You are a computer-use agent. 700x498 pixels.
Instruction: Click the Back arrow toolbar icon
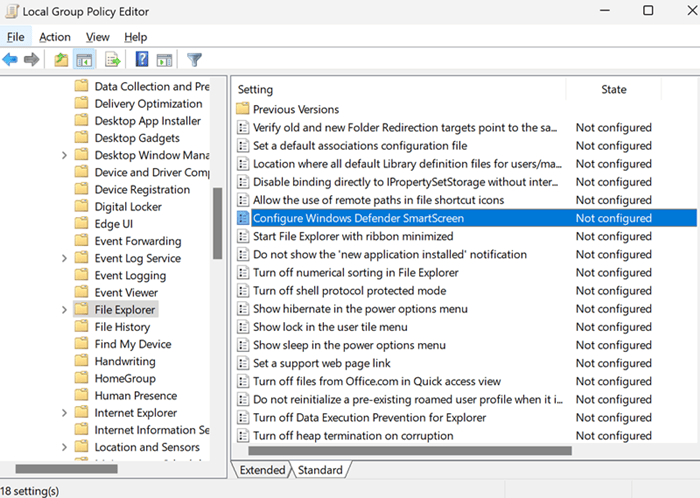[x=10, y=59]
